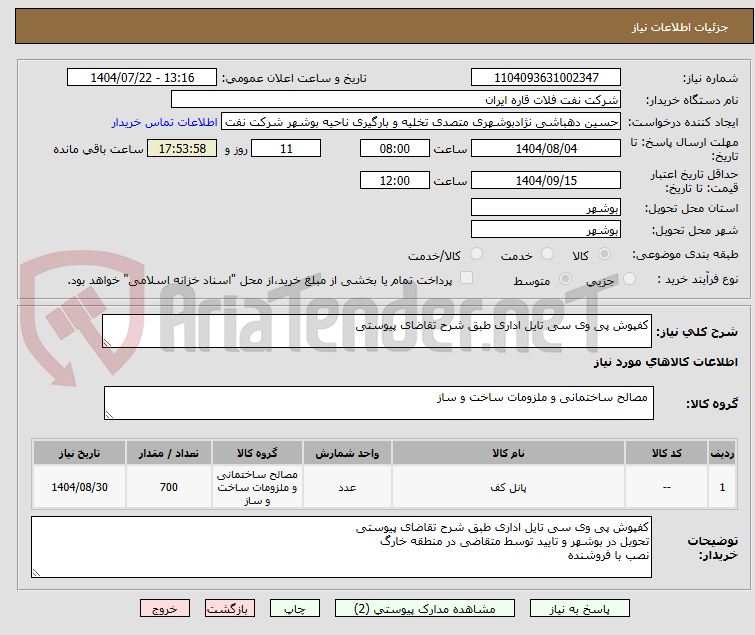The height and width of the screenshot is (635, 755).
Task: Click the product name cell 'پانل کف'
Action: pyautogui.click(x=508, y=487)
